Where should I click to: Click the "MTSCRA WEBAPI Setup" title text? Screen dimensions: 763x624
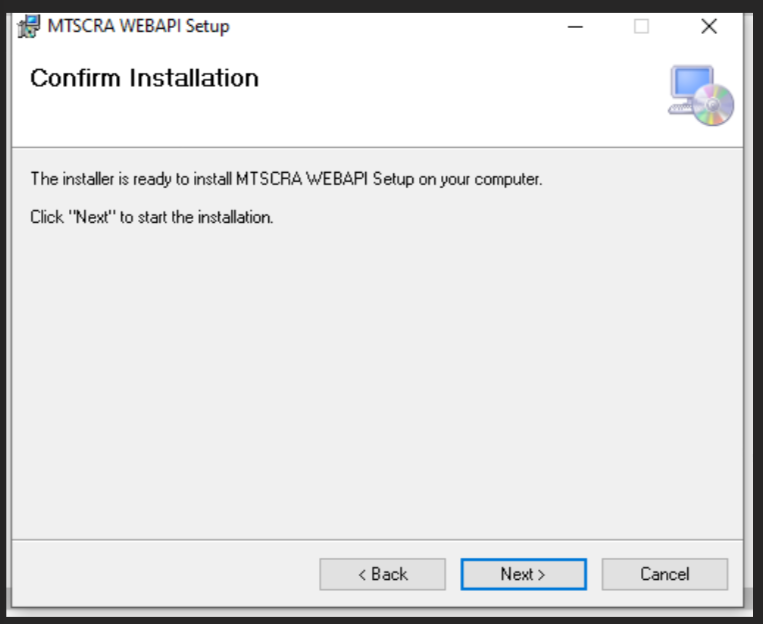138,27
